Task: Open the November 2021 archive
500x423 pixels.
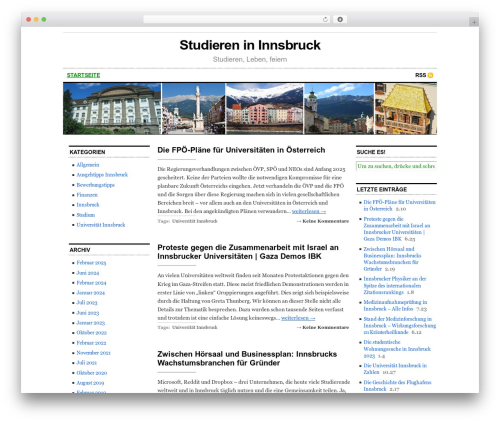Action: click(x=93, y=353)
